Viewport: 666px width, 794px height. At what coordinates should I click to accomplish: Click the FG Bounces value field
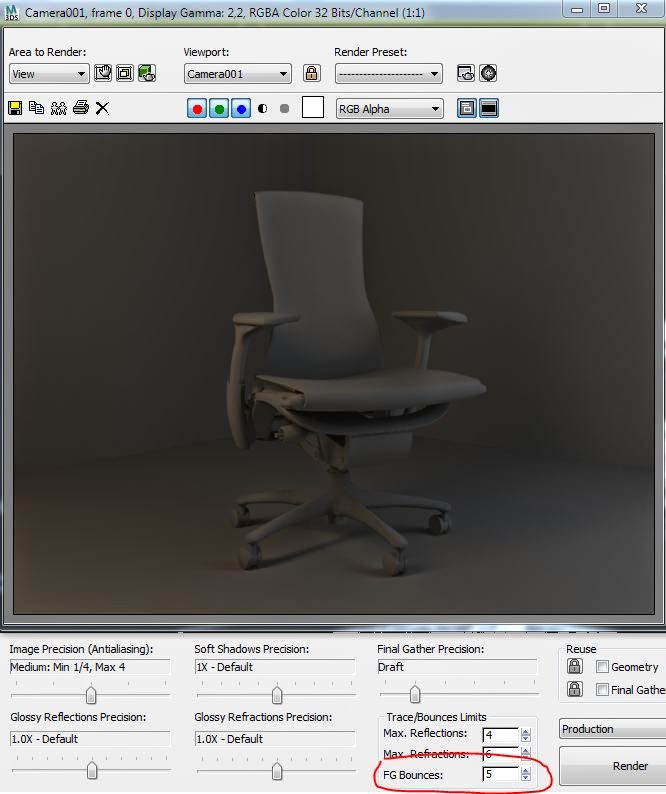point(501,774)
